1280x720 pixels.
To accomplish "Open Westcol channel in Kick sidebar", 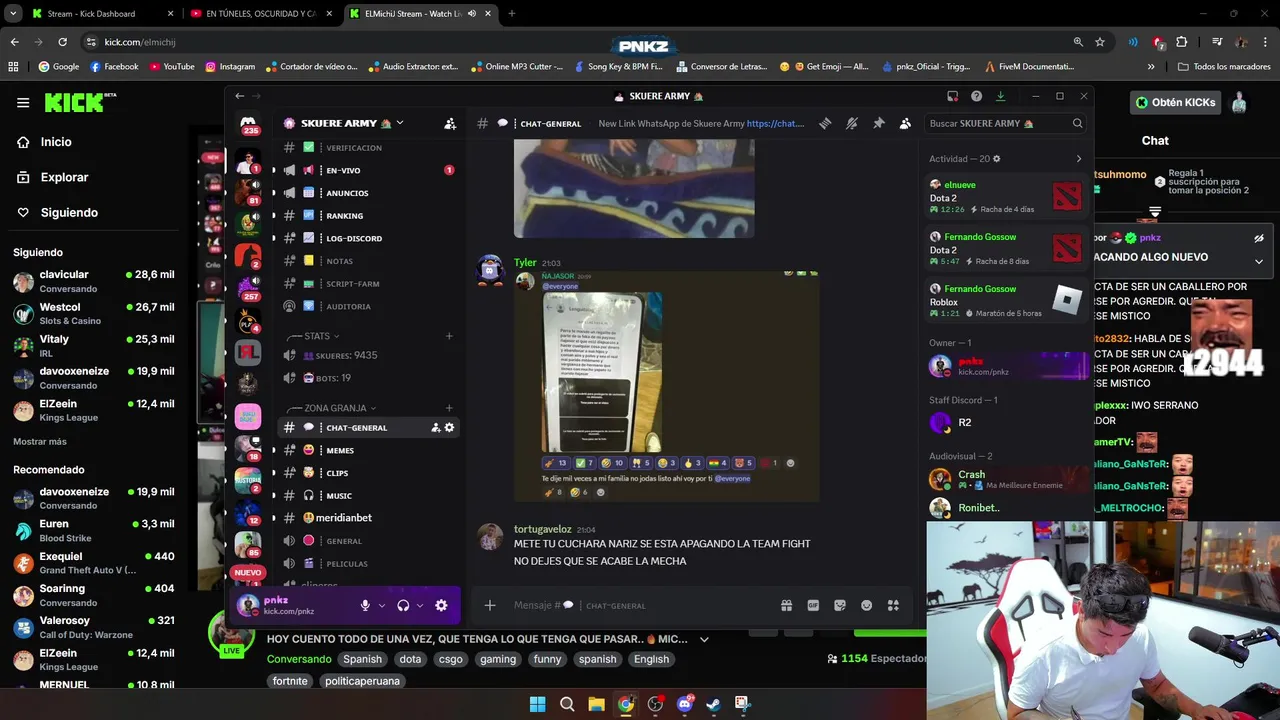I will click(x=95, y=313).
